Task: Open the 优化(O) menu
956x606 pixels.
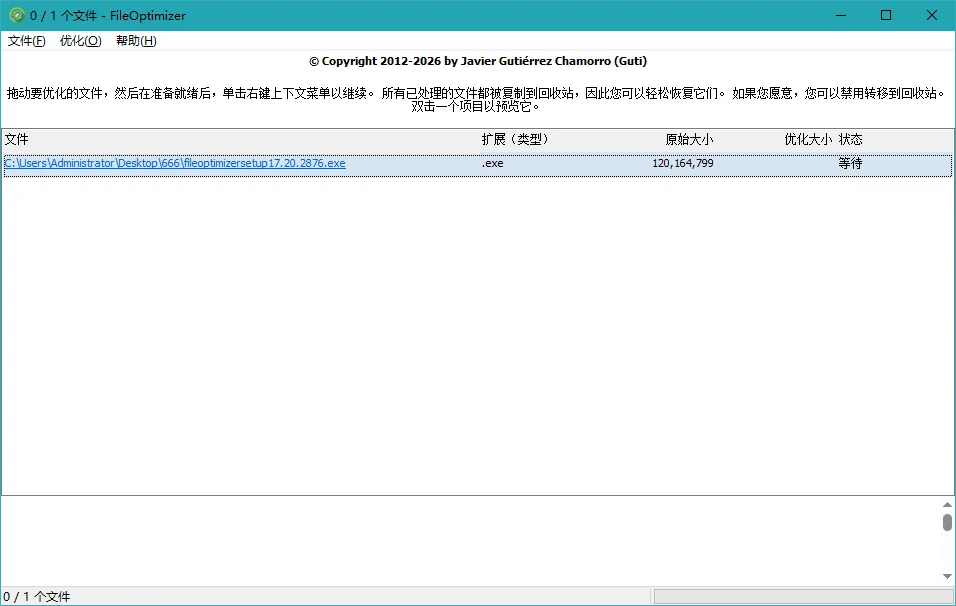Action: [80, 41]
